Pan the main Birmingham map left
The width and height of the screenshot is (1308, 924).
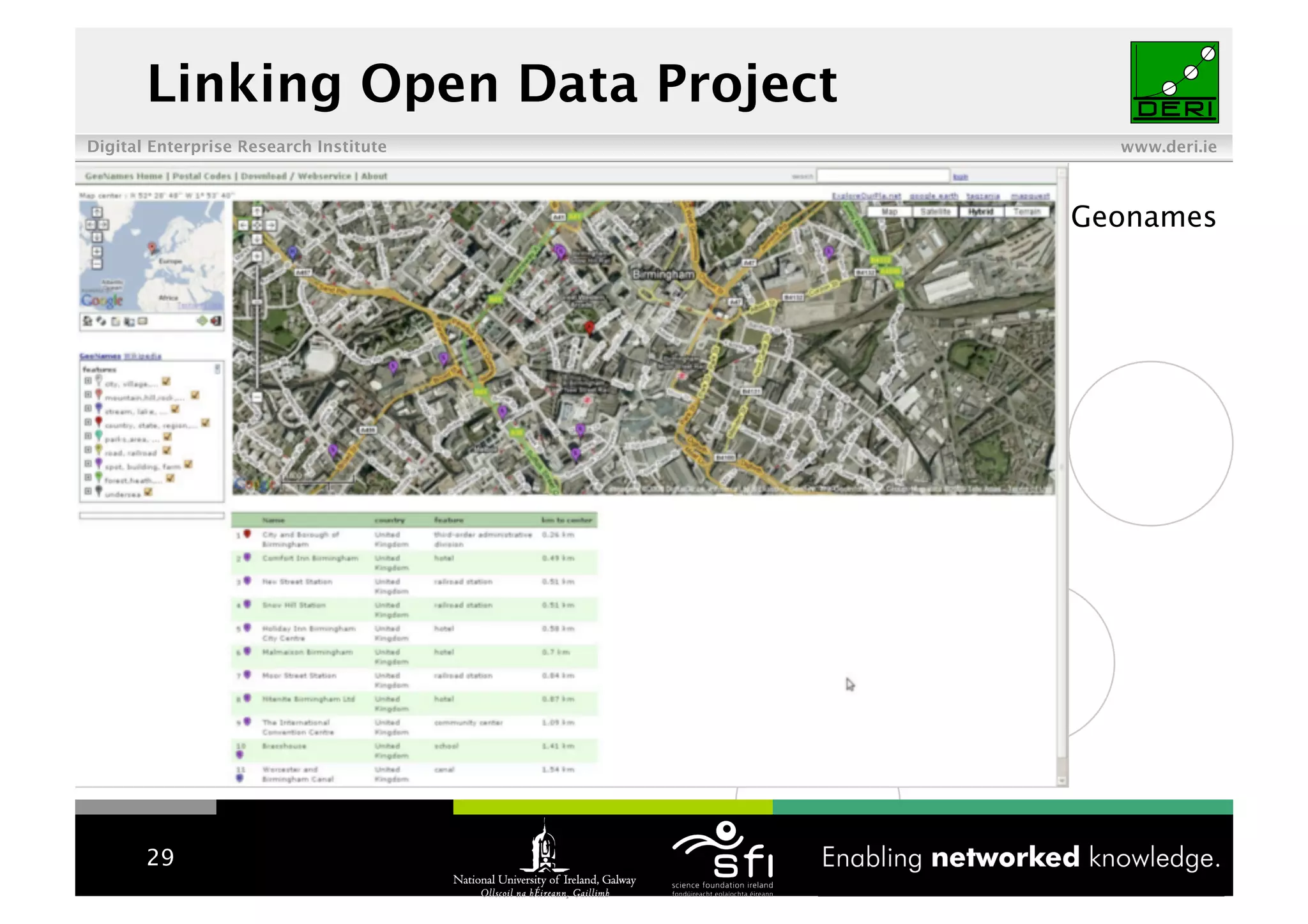pyautogui.click(x=243, y=225)
